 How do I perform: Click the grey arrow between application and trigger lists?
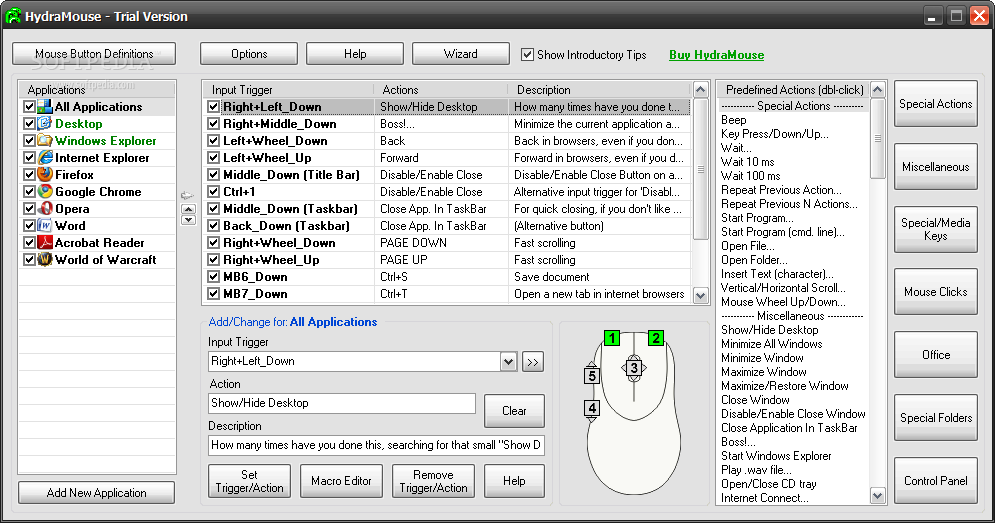tap(187, 196)
